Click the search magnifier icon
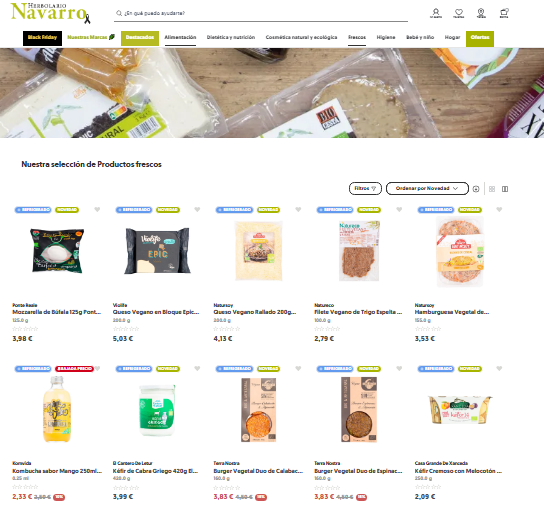 click(x=119, y=13)
